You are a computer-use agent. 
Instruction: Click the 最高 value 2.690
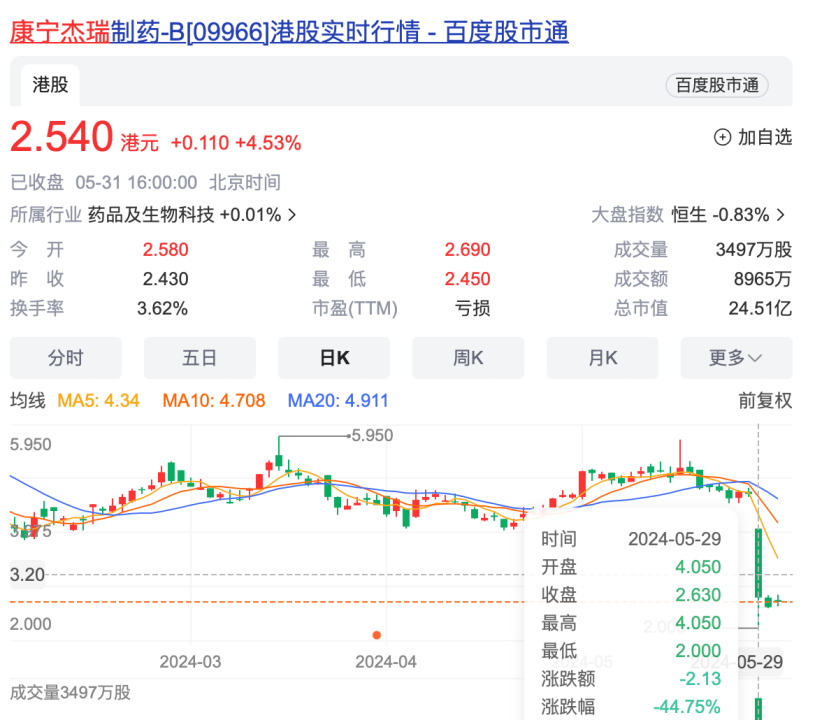[x=467, y=250]
